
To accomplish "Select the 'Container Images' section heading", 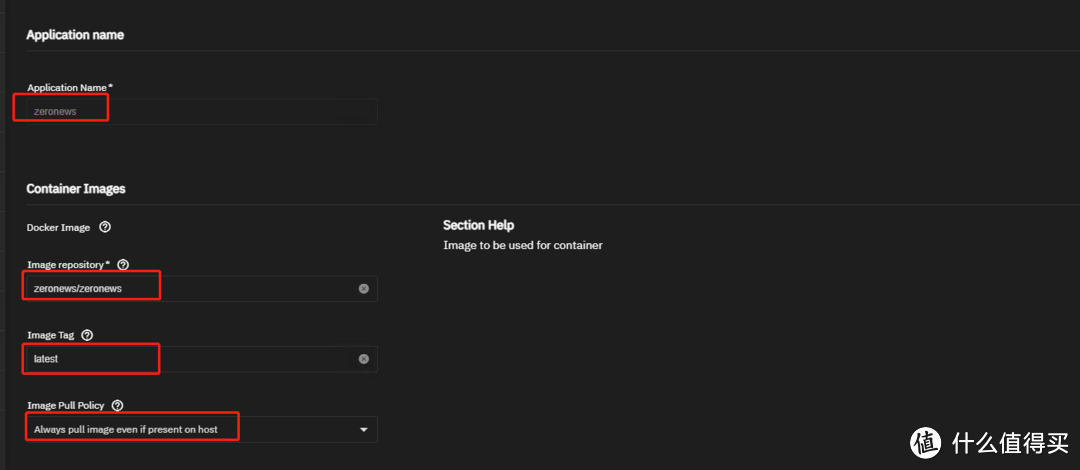I will (76, 188).
